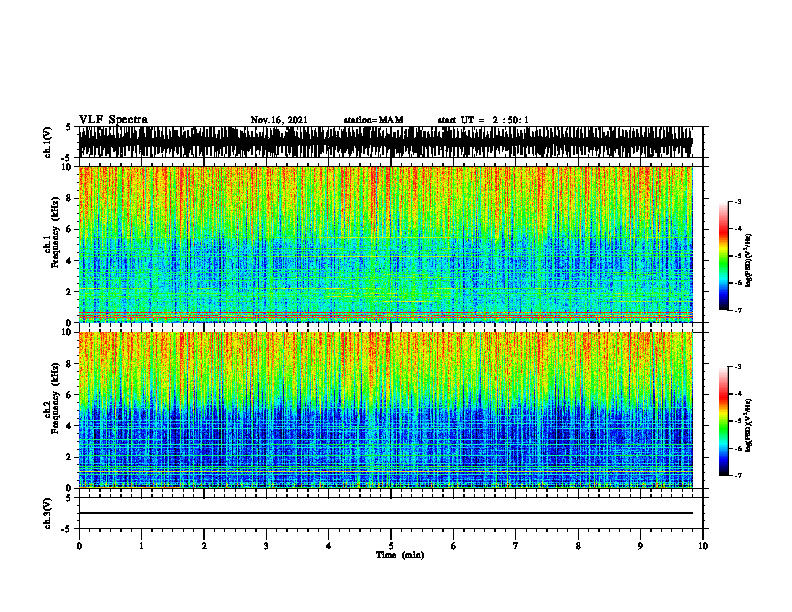Click the "ch.3(V)" axis label
This screenshot has width=792, height=612.
(x=48, y=513)
